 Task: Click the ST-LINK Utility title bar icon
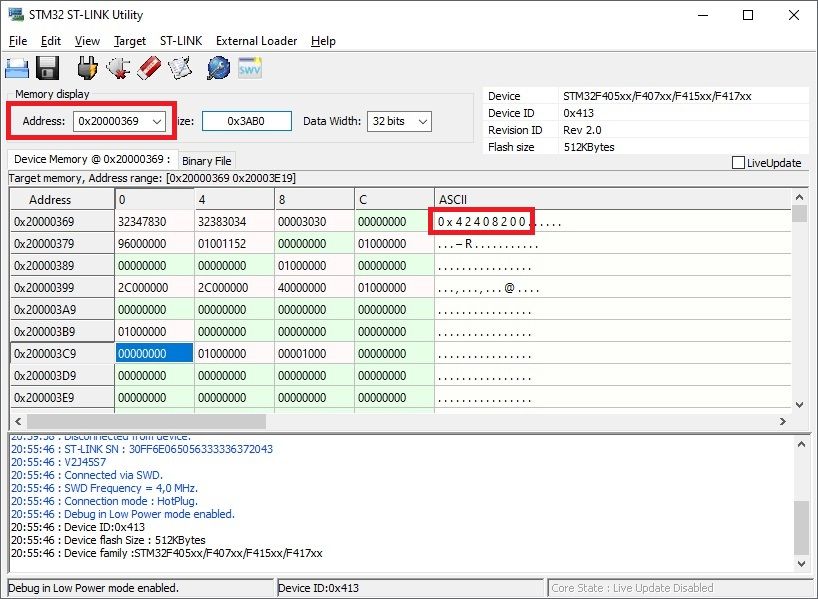click(x=16, y=14)
